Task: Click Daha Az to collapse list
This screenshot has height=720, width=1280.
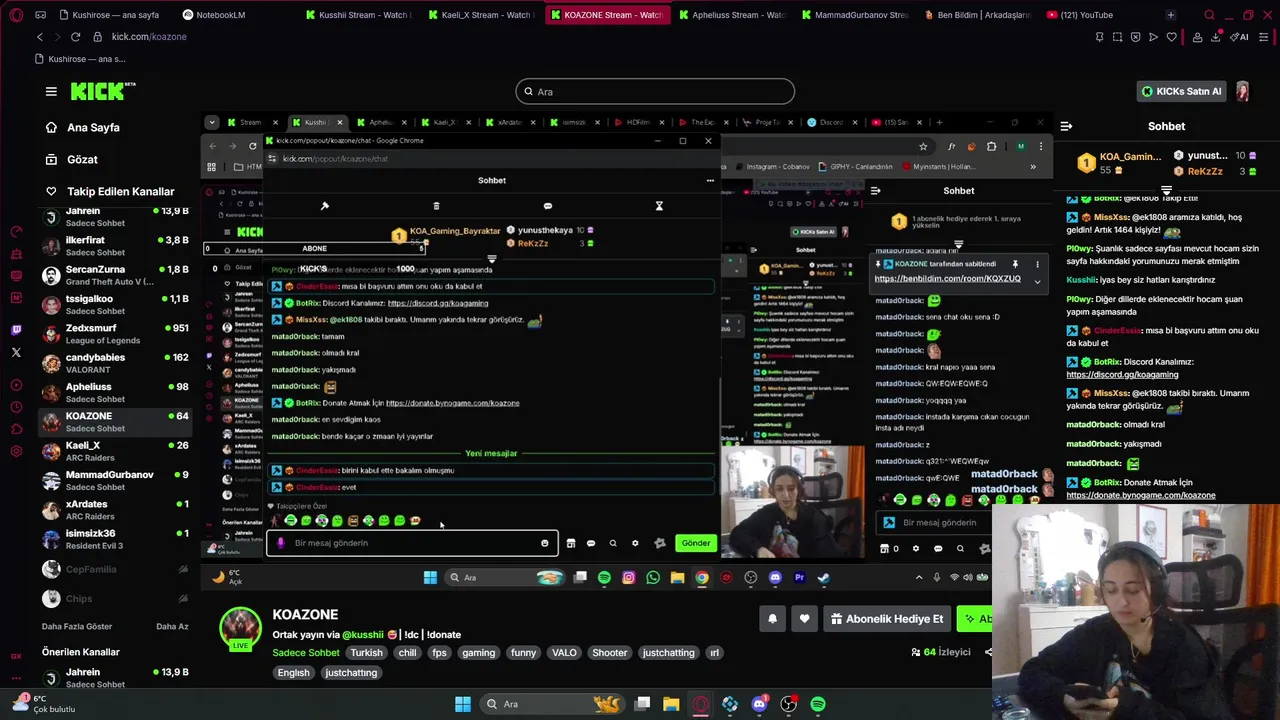Action: (172, 626)
